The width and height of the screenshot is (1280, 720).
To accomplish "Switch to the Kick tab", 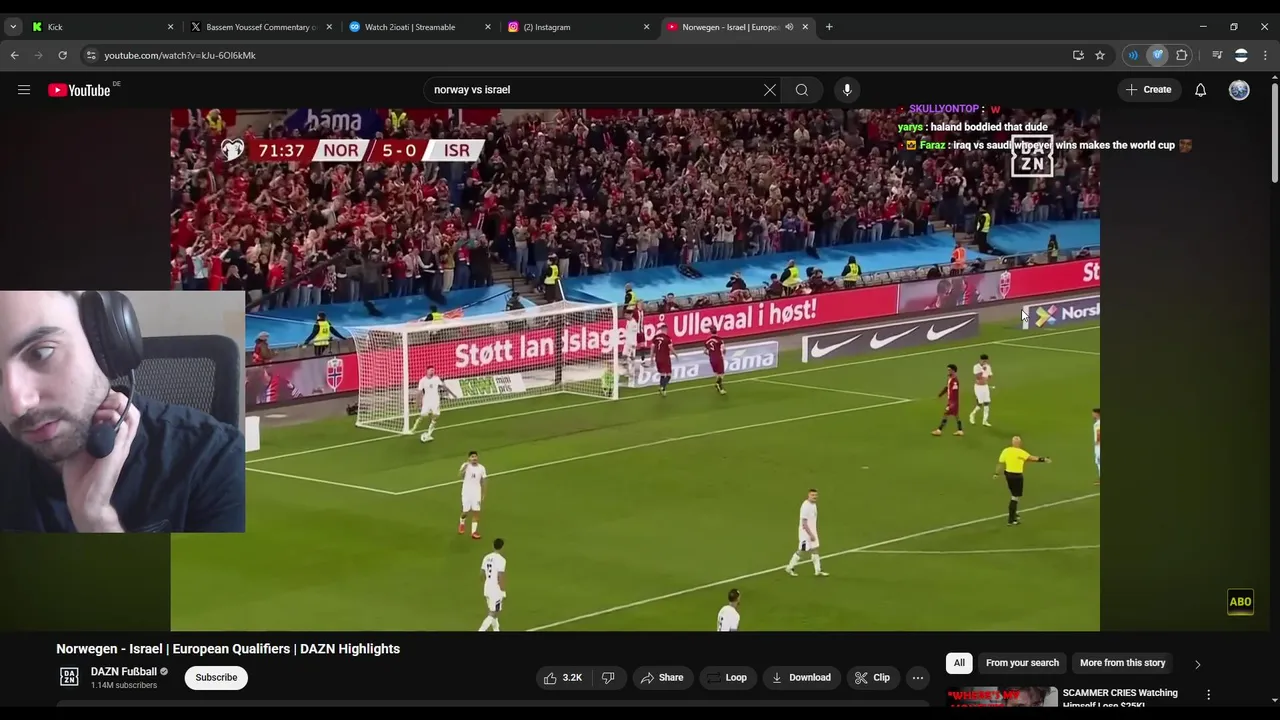I will 100,27.
